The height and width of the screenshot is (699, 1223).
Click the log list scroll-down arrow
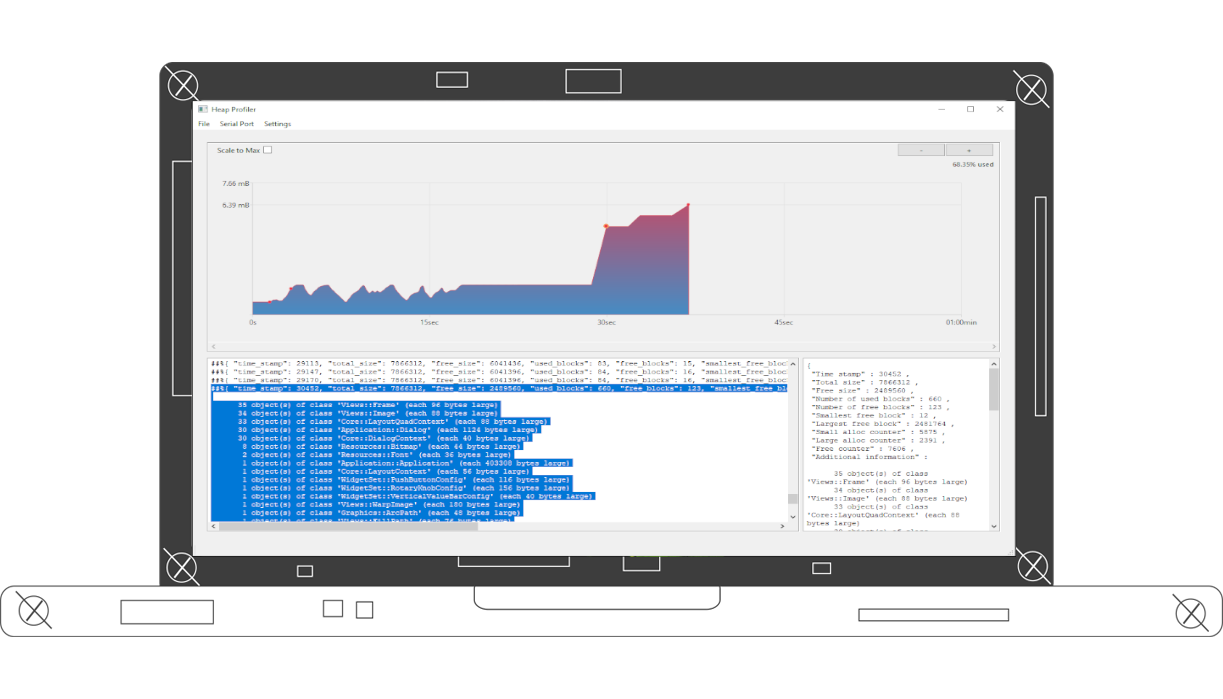pyautogui.click(x=793, y=517)
